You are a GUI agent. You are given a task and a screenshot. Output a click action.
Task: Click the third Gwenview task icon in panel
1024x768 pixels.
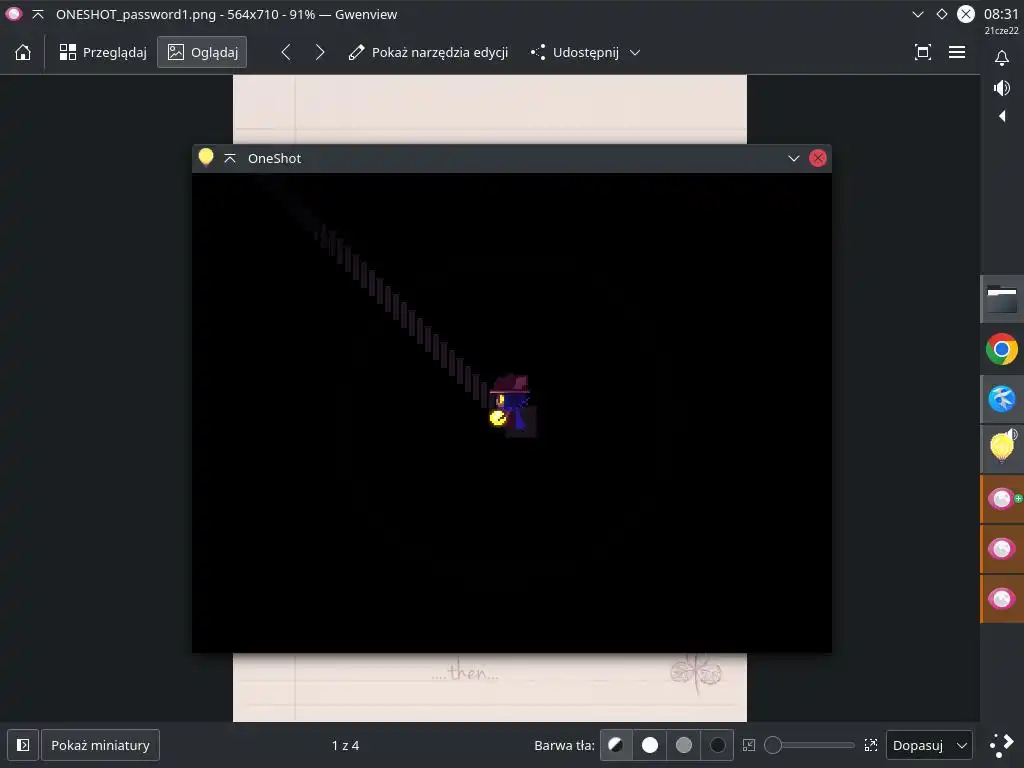pyautogui.click(x=1002, y=598)
